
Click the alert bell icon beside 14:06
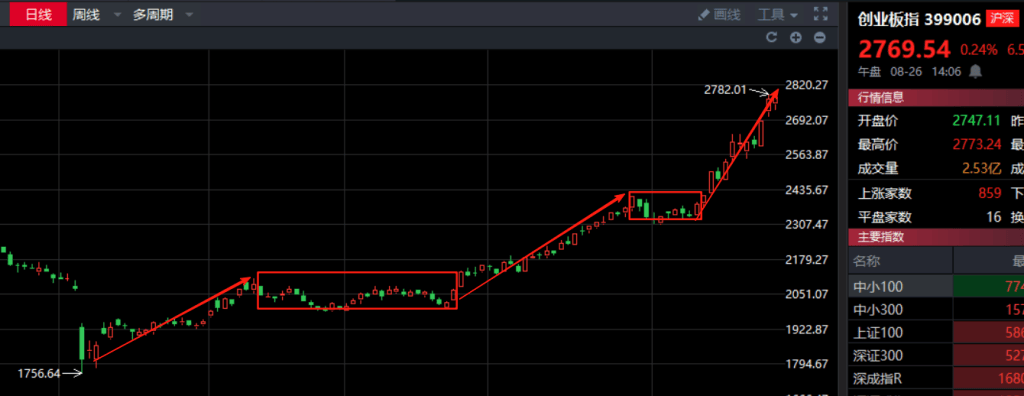pos(976,71)
